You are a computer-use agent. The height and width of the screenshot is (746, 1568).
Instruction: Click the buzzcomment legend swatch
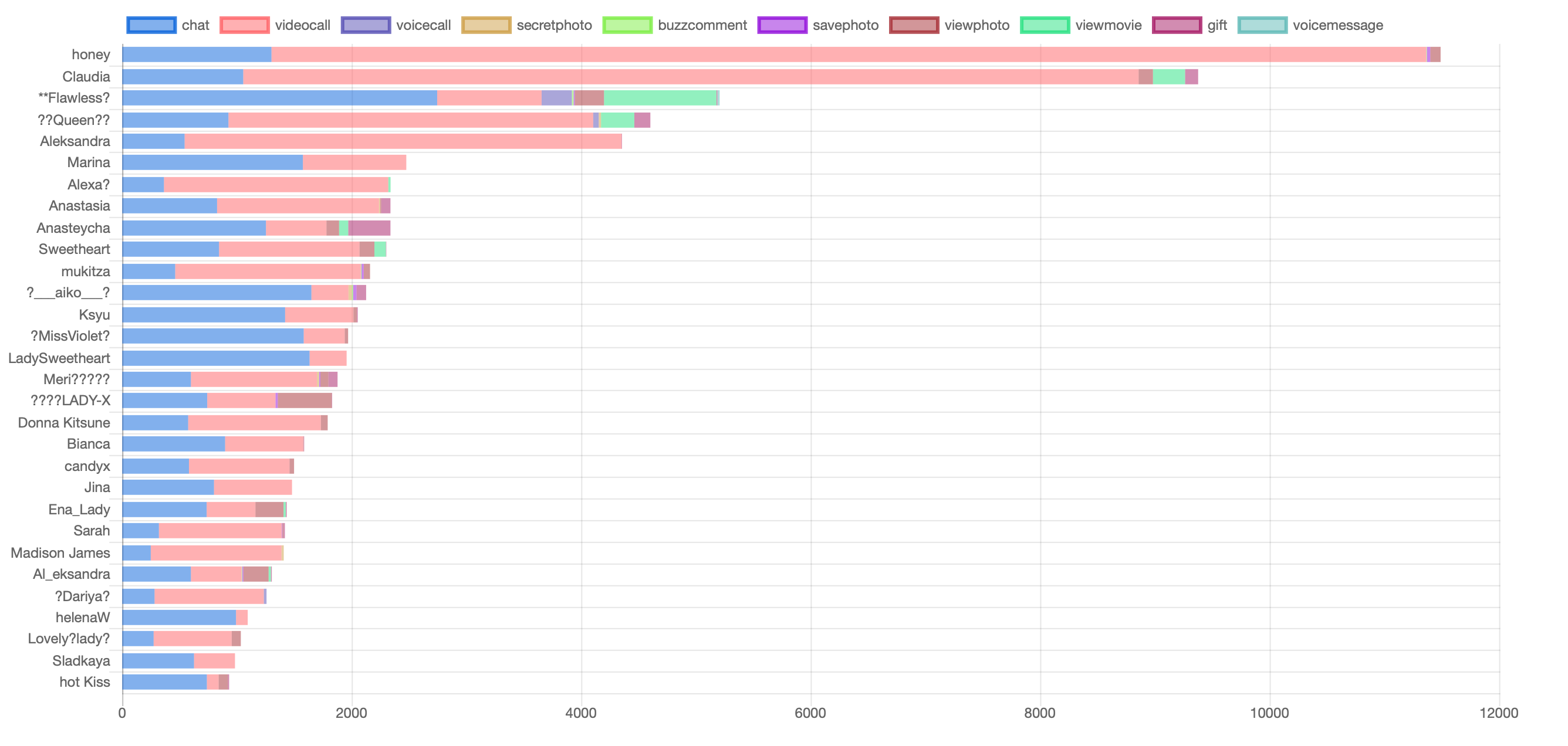pos(627,25)
